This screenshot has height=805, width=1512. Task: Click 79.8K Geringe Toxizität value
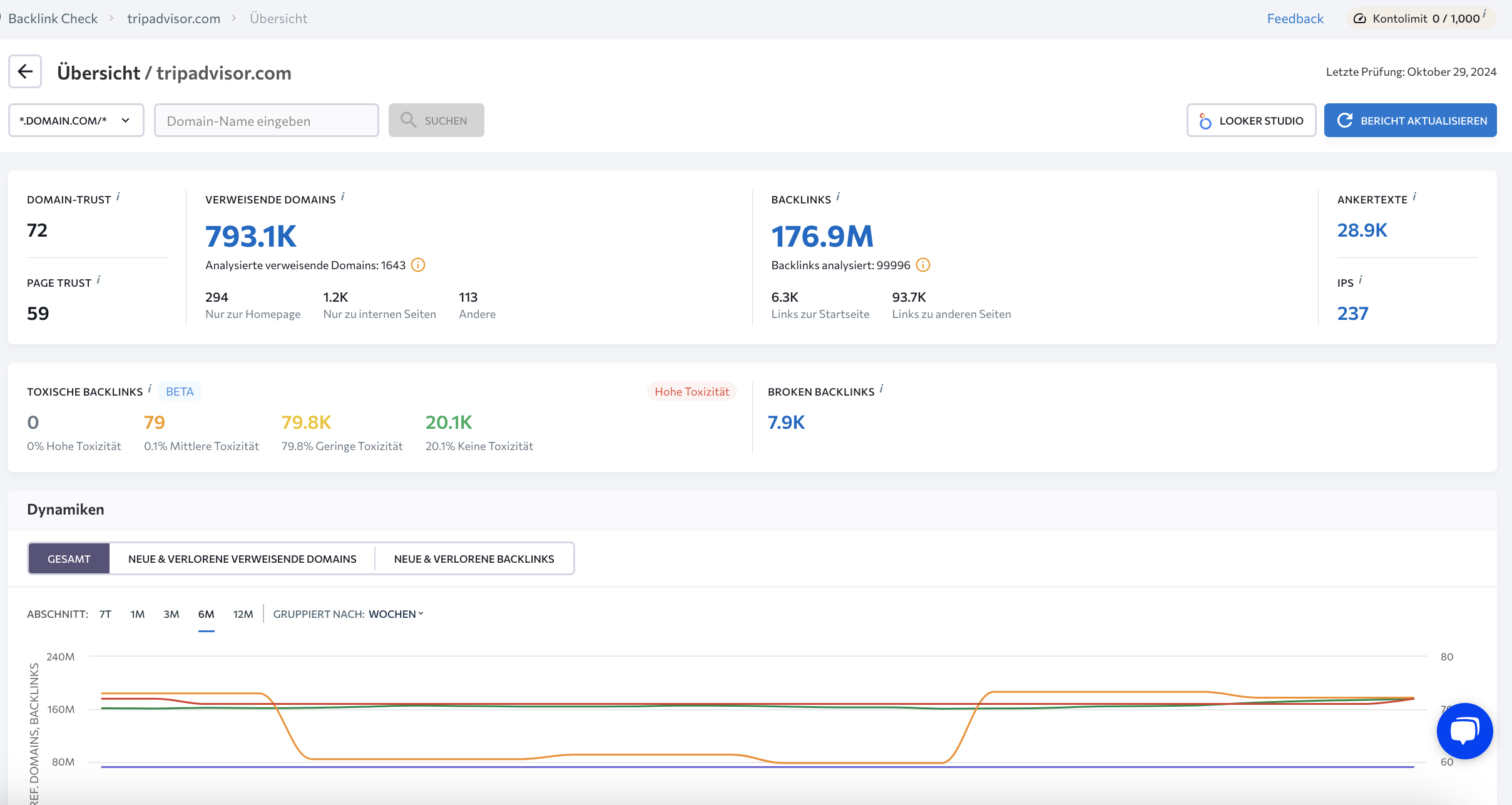pyautogui.click(x=306, y=423)
